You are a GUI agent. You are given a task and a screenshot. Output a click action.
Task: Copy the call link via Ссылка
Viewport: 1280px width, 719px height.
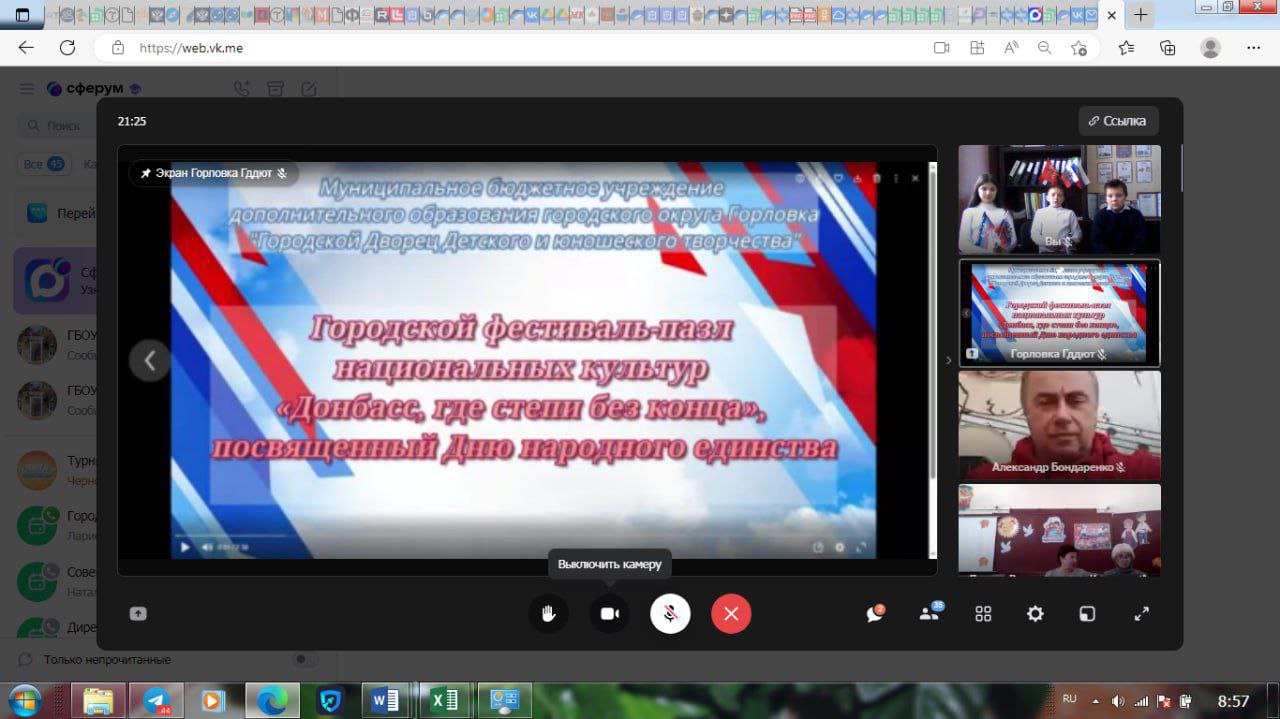(x=1118, y=121)
